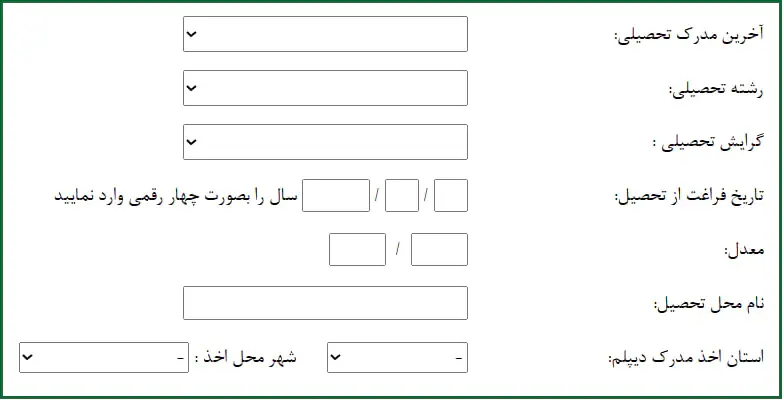Click the four-digit graduation year field
This screenshot has width=783, height=400.
[x=336, y=195]
